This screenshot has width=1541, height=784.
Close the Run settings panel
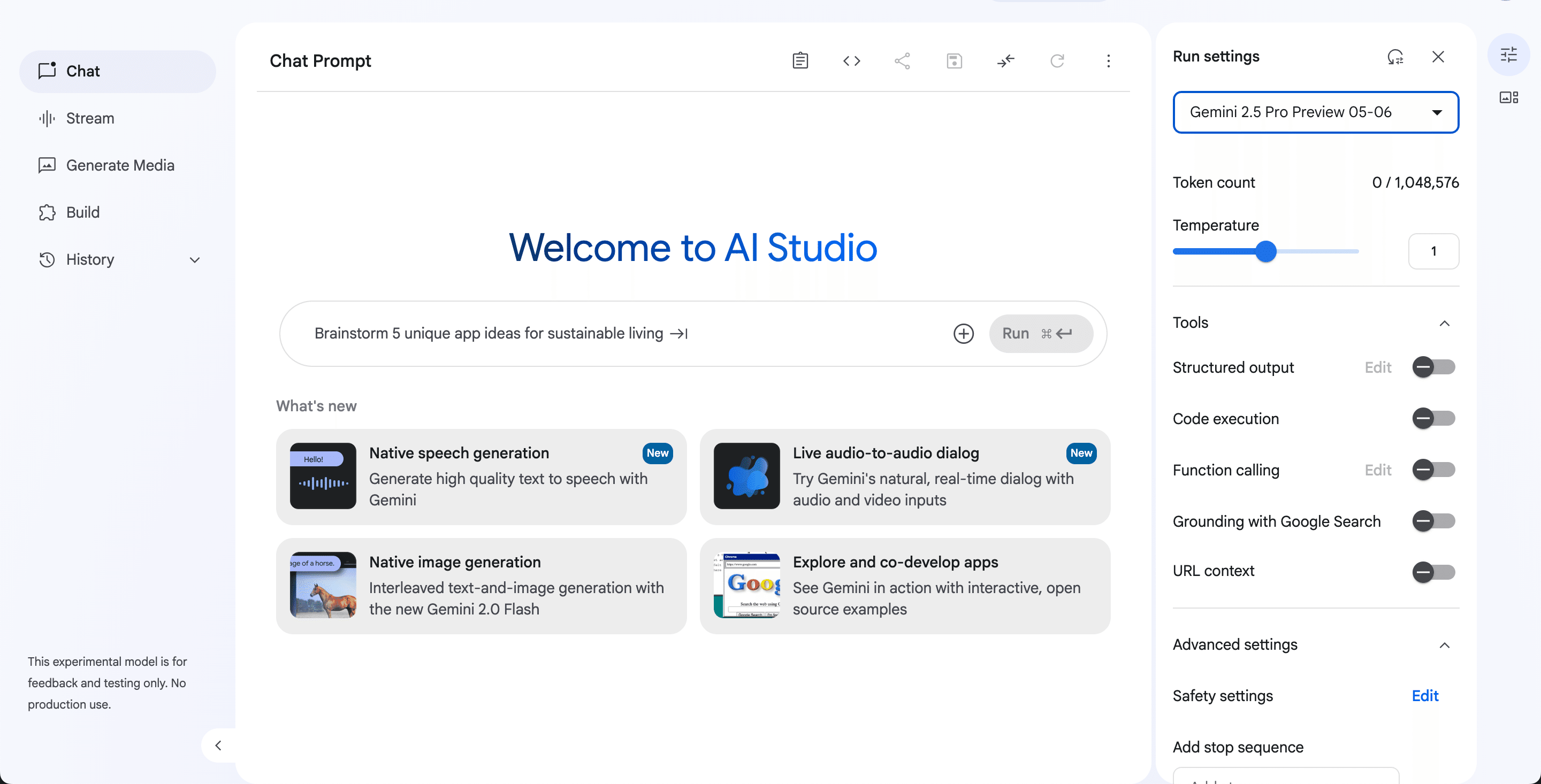pos(1438,57)
